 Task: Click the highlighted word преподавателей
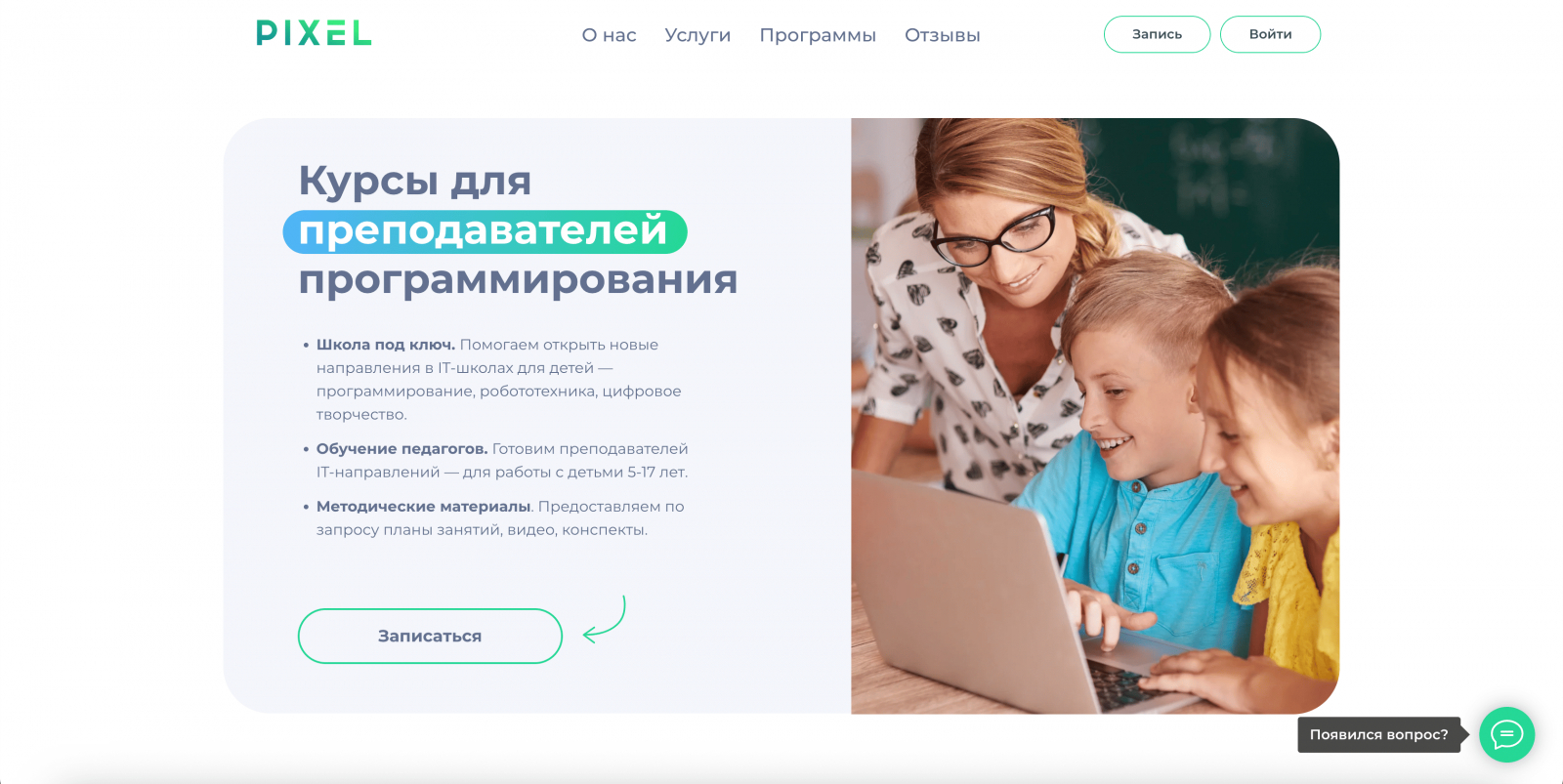coord(485,231)
